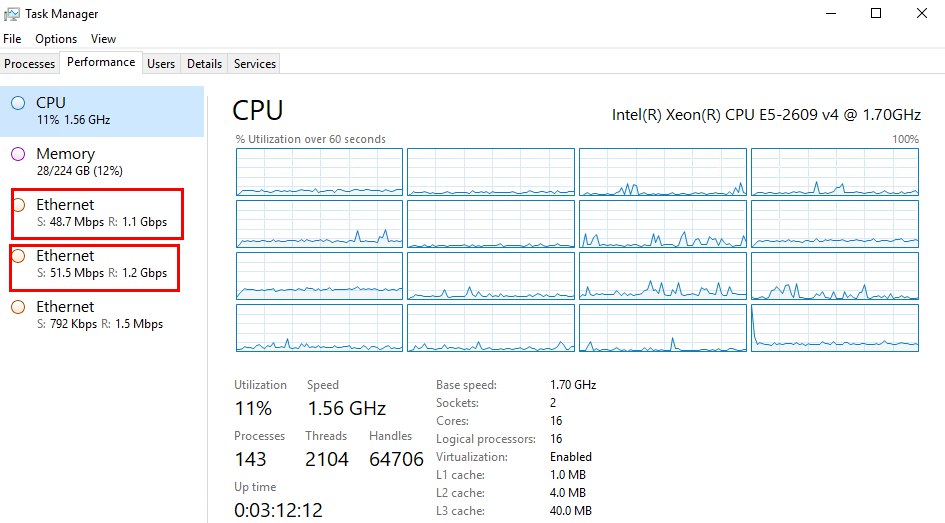Select the Memory 28/224 GB entry
Image resolution: width=945 pixels, height=523 pixels.
point(100,161)
